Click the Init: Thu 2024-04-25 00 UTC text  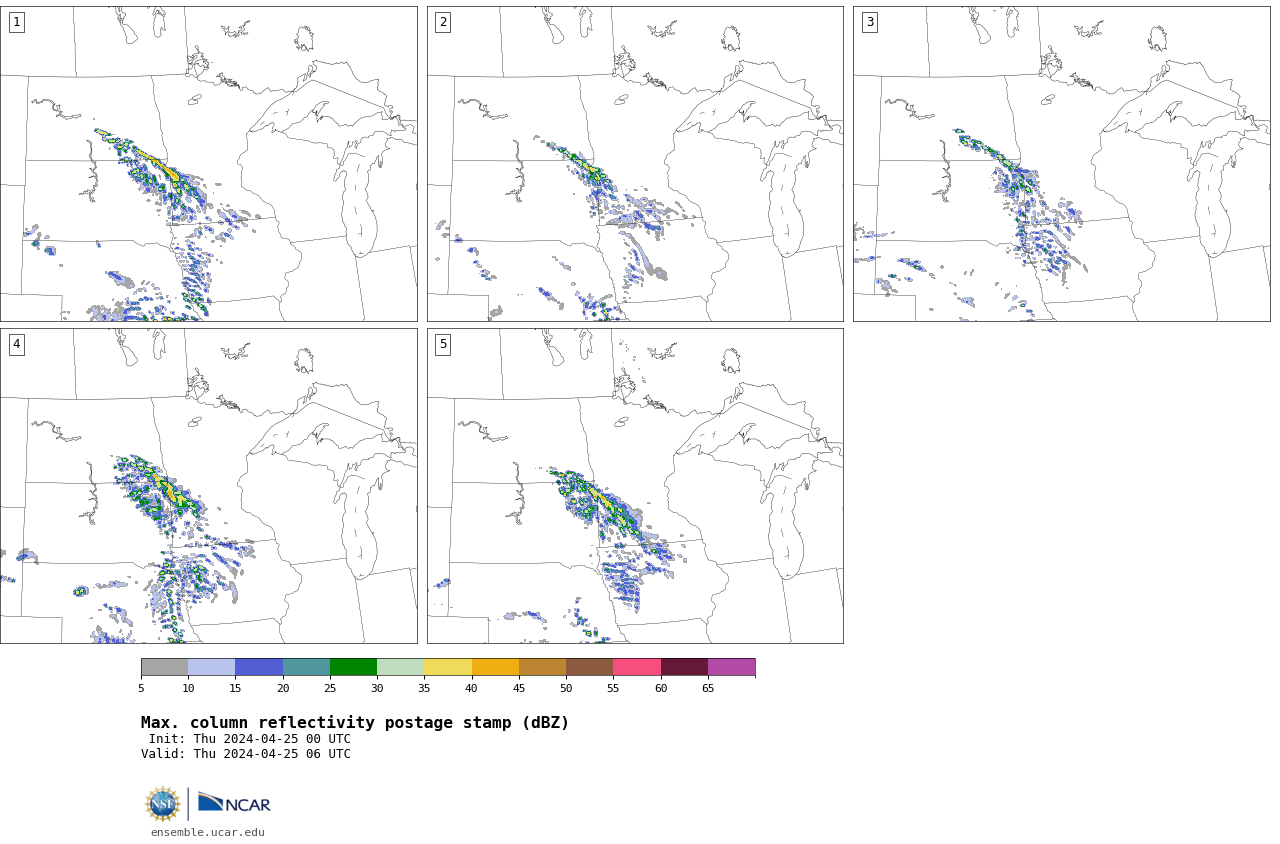tap(250, 739)
